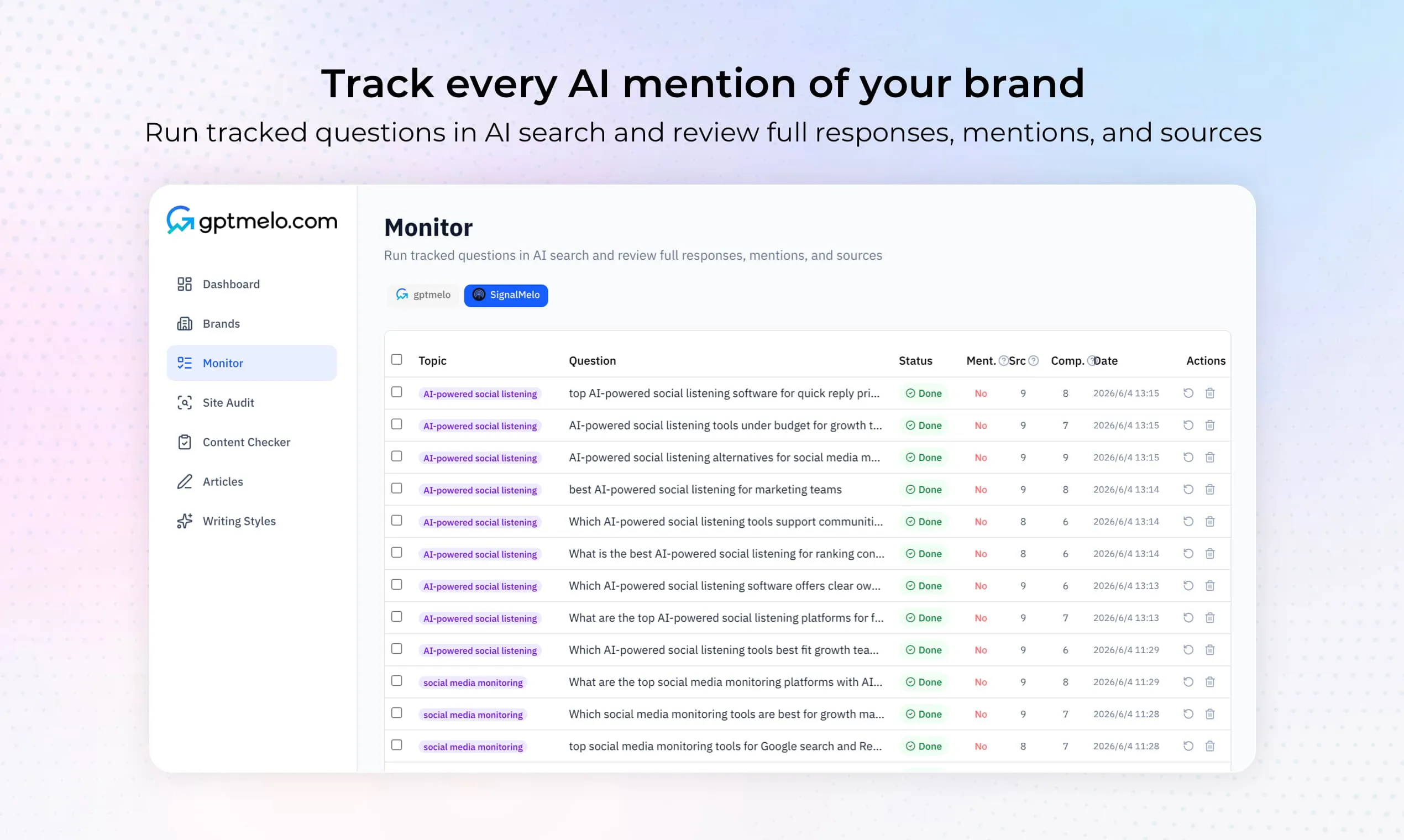This screenshot has width=1404, height=840.
Task: Delete the 'alternatives for social media m...' row
Action: [x=1210, y=458]
